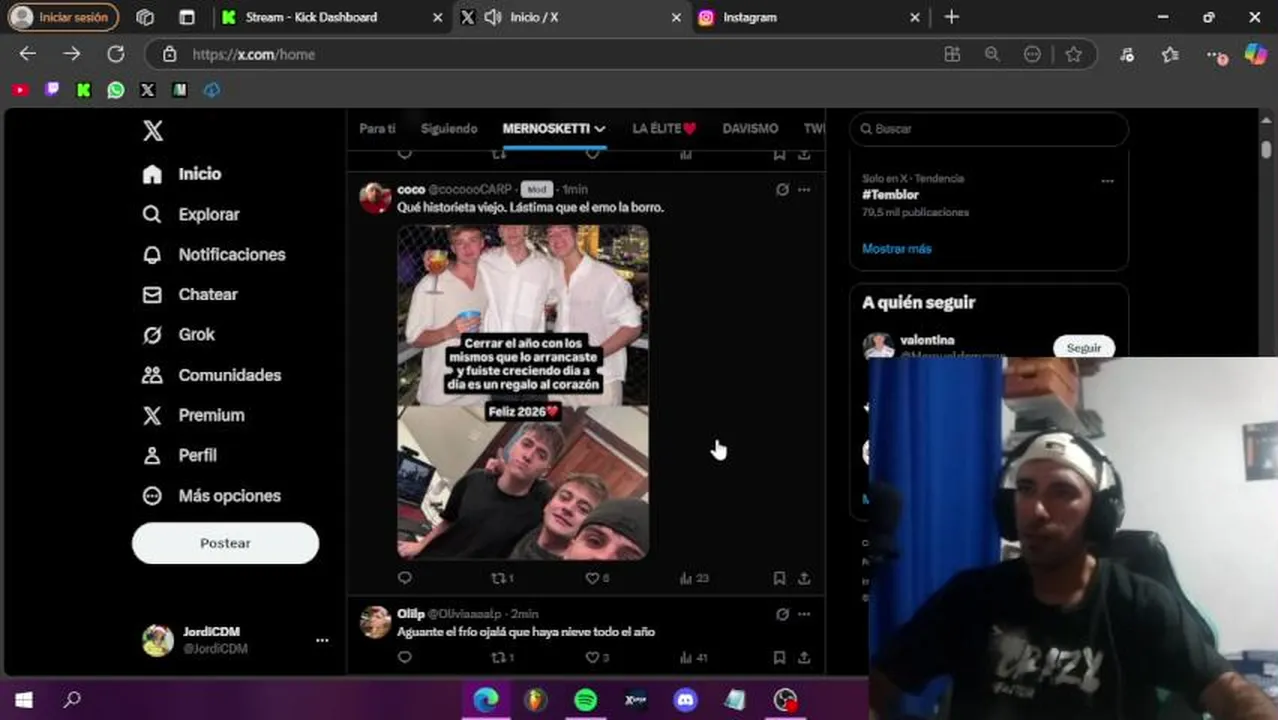Click the browser back arrow
Image resolution: width=1278 pixels, height=720 pixels.
27,54
